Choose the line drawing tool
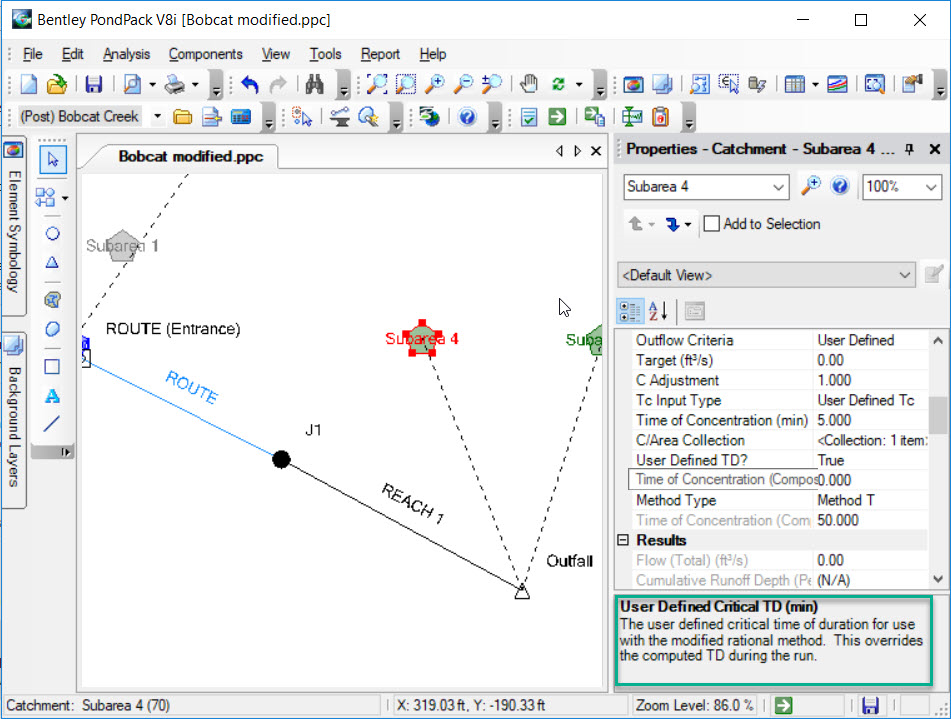This screenshot has height=719, width=951. [x=52, y=424]
